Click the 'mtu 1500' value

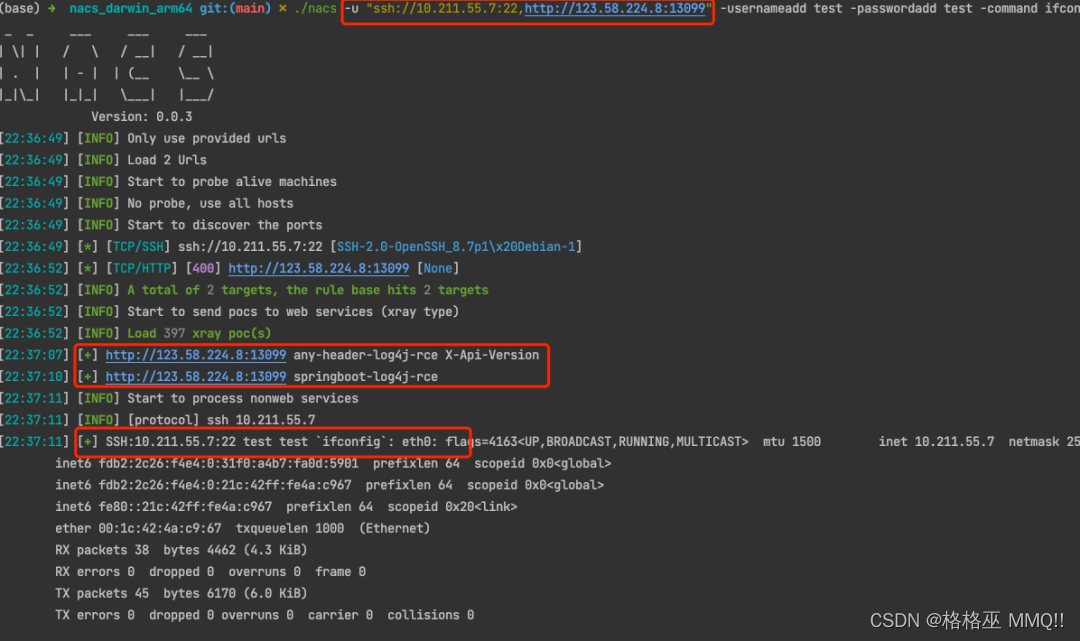(x=791, y=442)
